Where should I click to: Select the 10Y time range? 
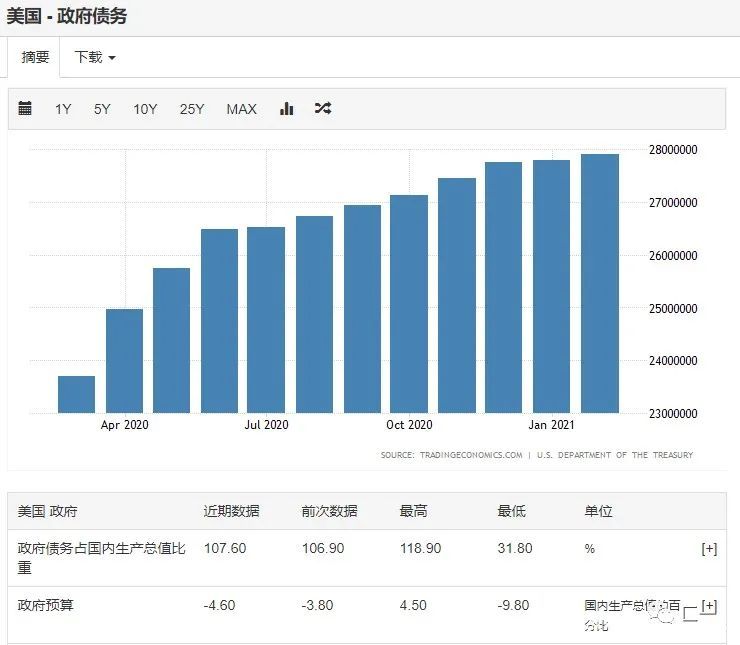145,109
